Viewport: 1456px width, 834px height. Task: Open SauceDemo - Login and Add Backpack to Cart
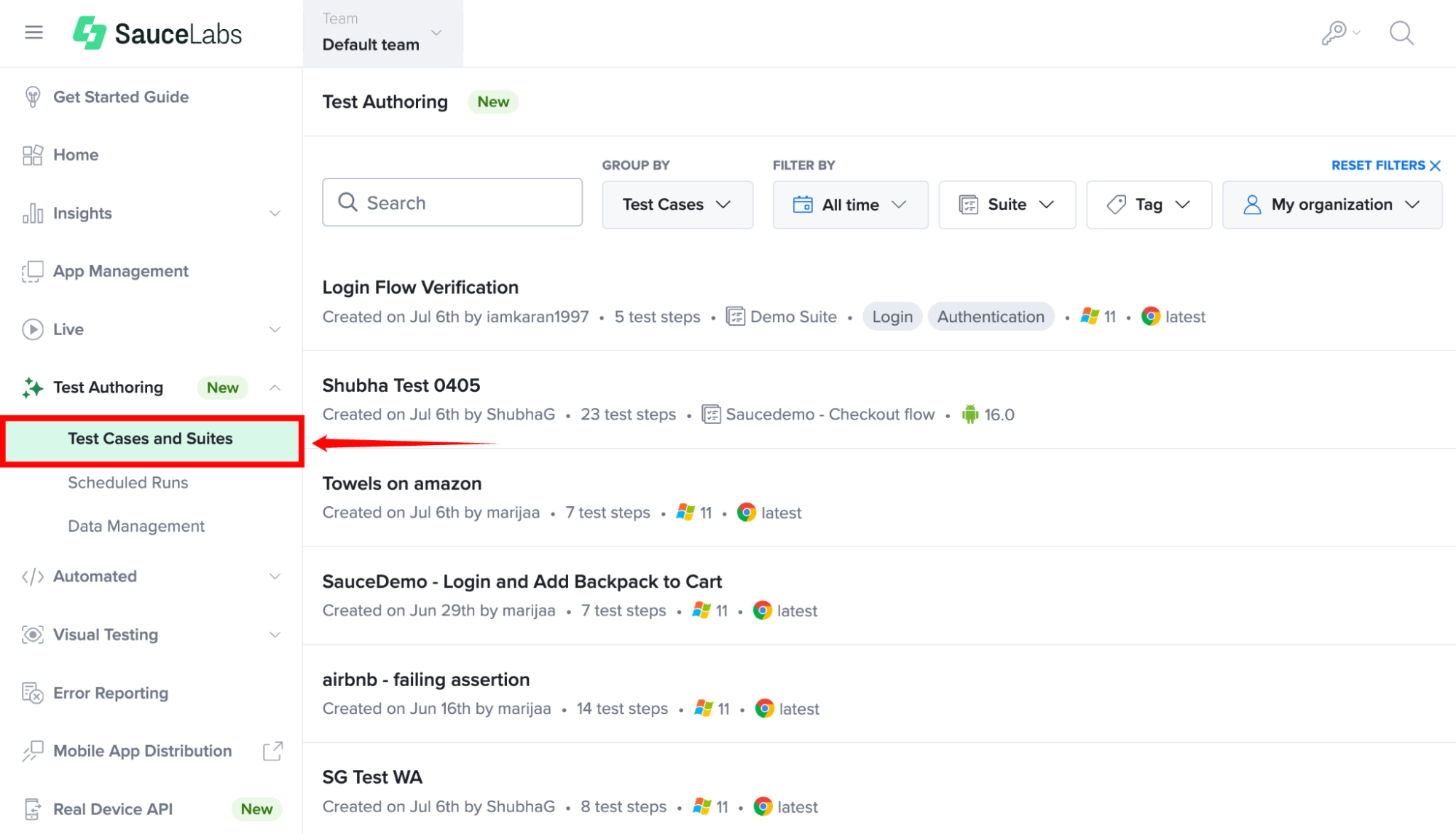[x=522, y=582]
